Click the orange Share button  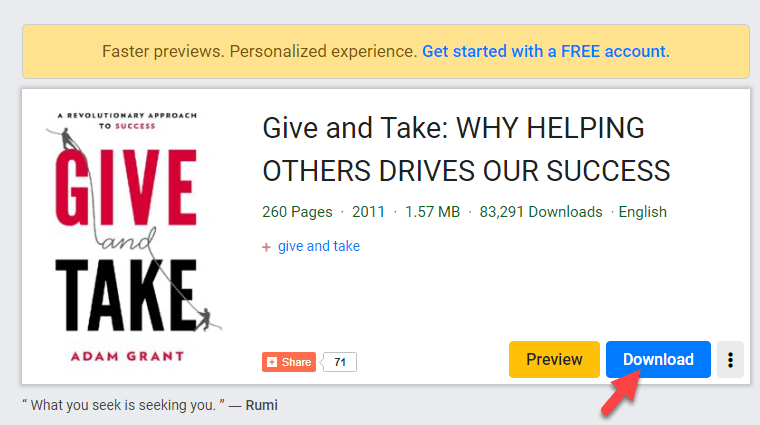coord(288,362)
